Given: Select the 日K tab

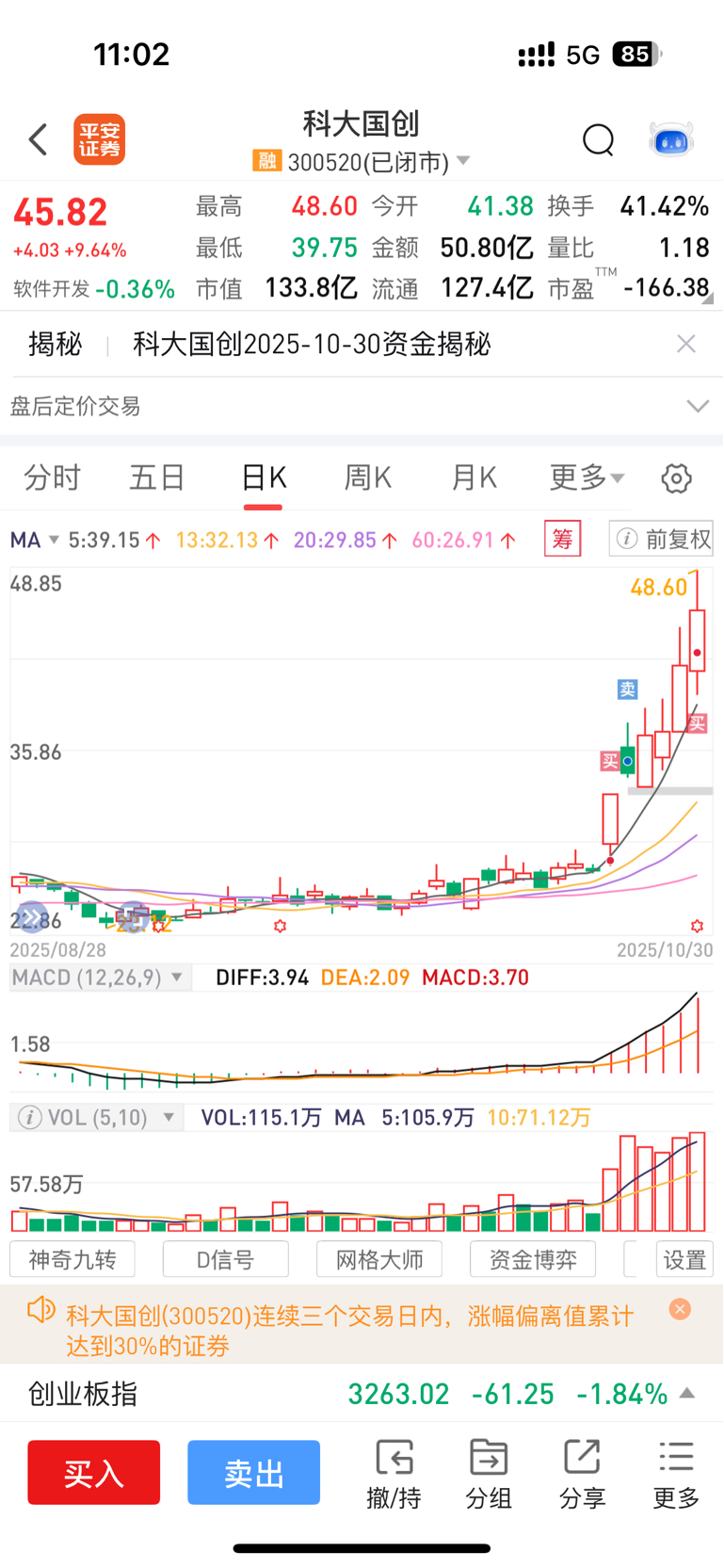Looking at the screenshot, I should point(263,477).
